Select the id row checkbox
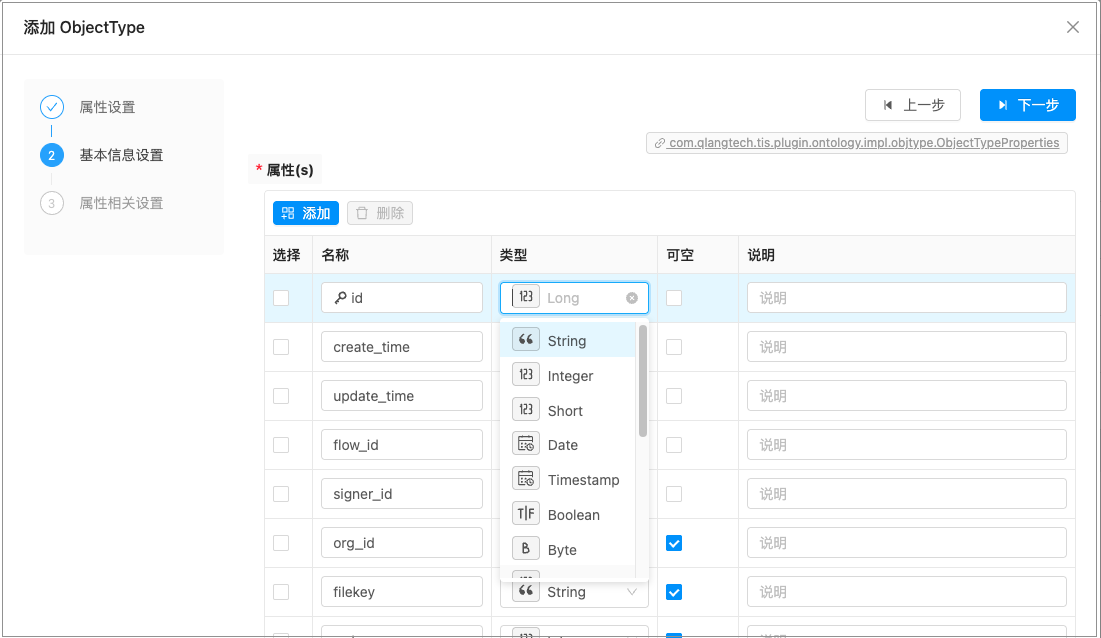1101x638 pixels. [x=281, y=298]
